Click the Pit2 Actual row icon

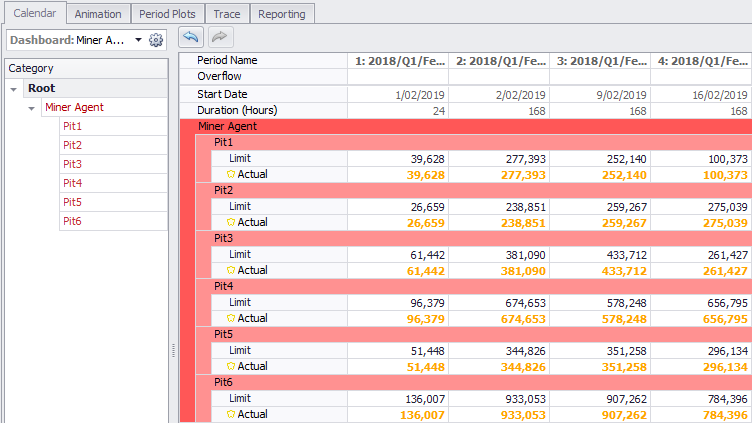pos(231,222)
